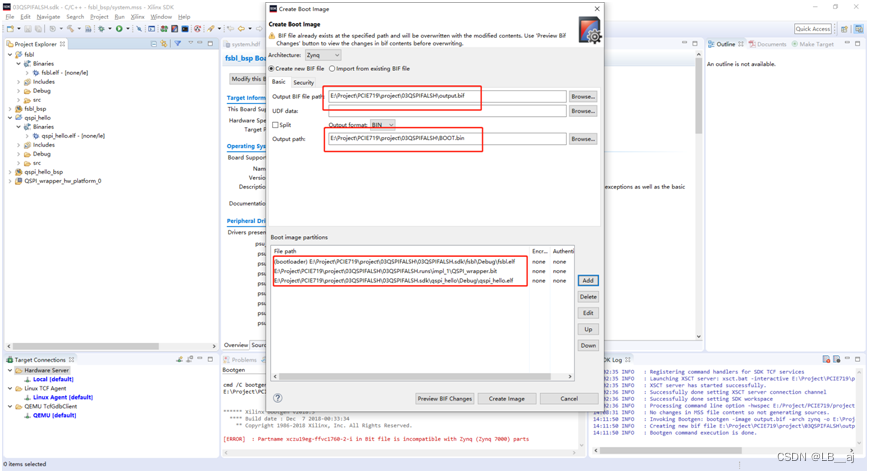Click the partitions list horizontal scrollbar
The height and width of the screenshot is (473, 869).
(x=415, y=377)
